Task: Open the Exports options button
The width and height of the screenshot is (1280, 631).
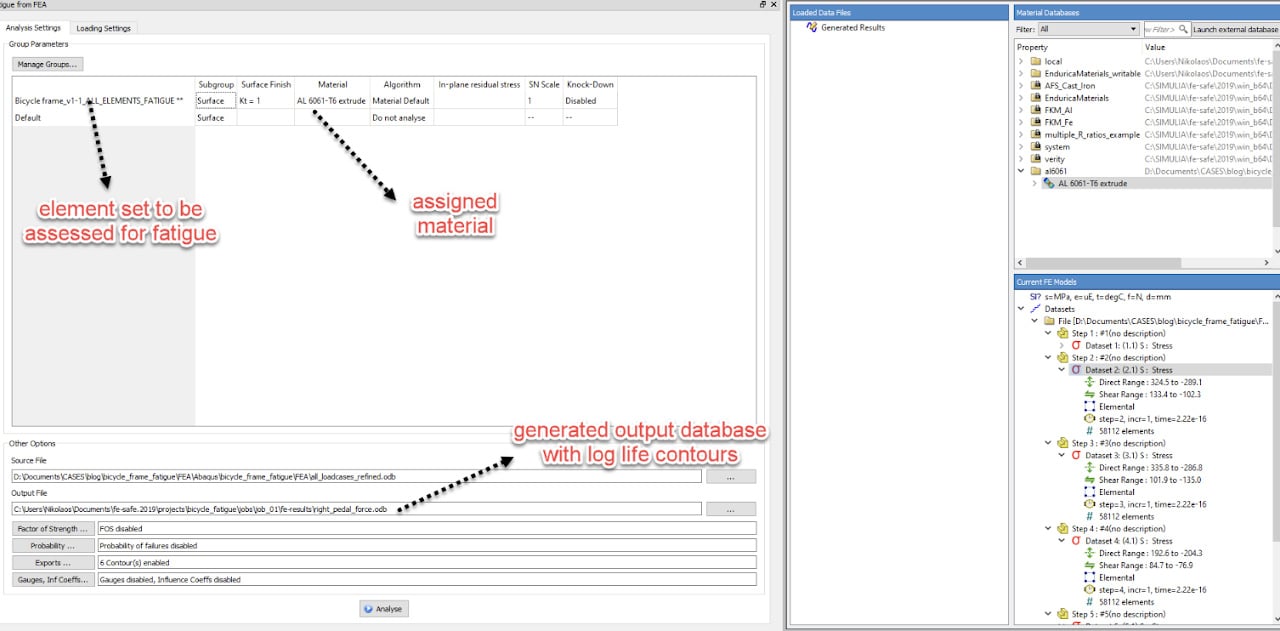Action: point(53,562)
